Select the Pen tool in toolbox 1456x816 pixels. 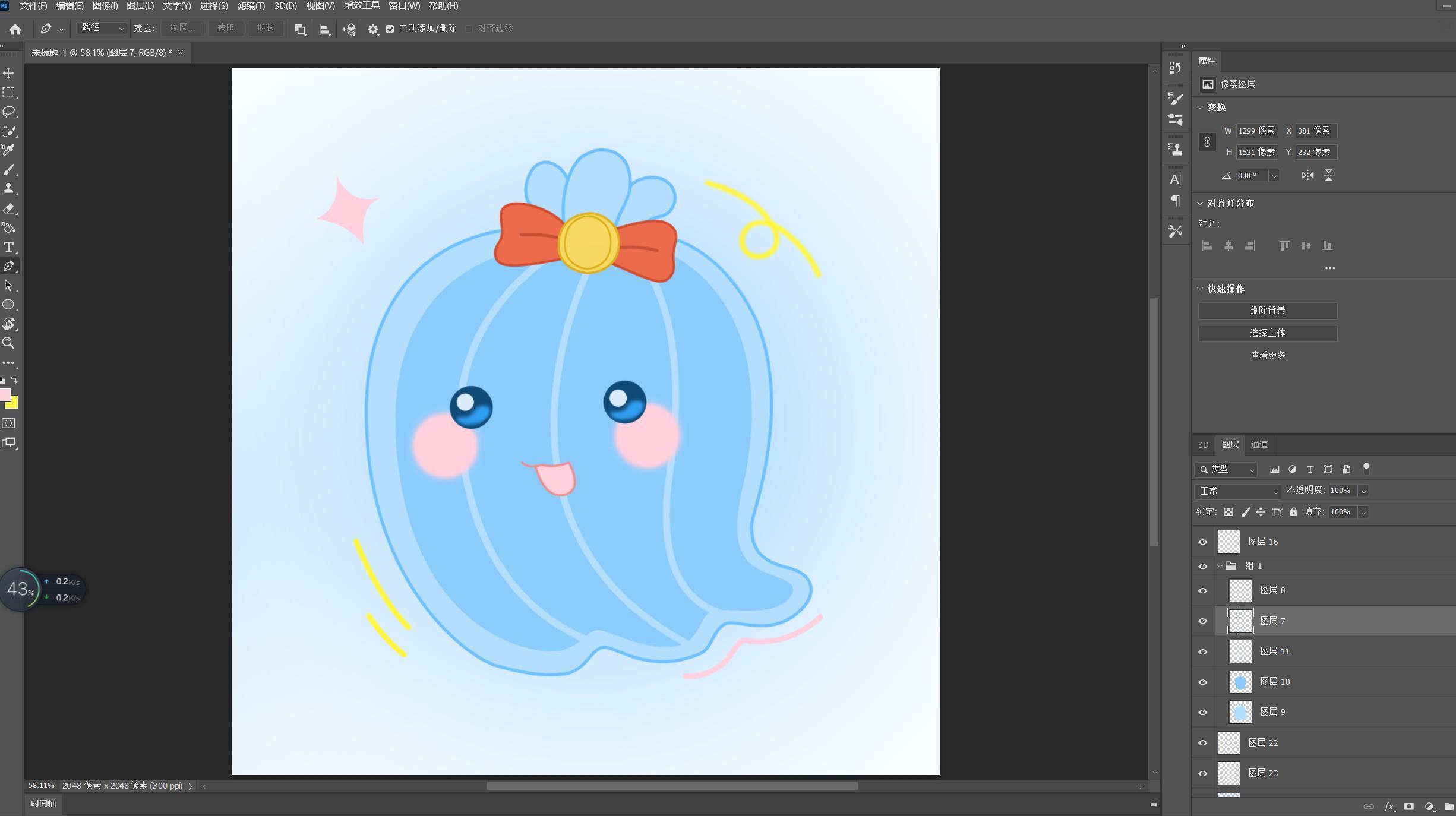click(x=9, y=266)
